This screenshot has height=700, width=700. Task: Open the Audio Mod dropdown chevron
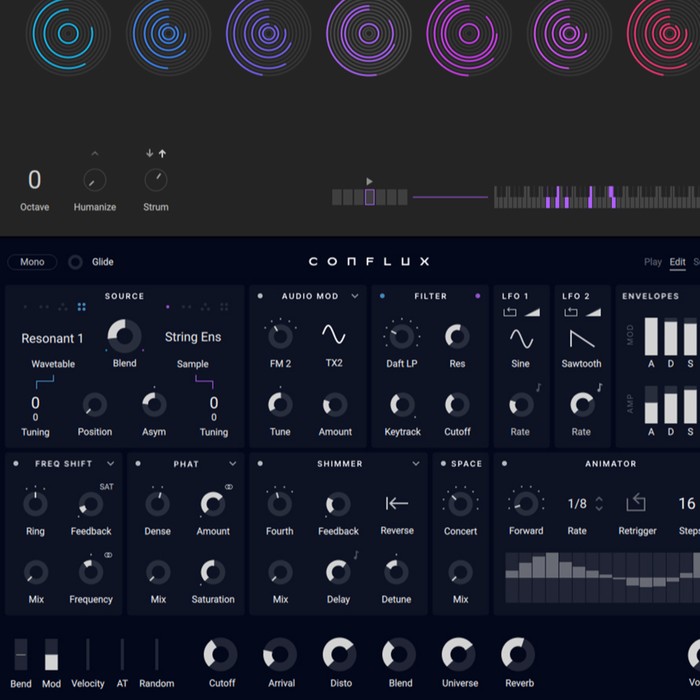coord(355,296)
